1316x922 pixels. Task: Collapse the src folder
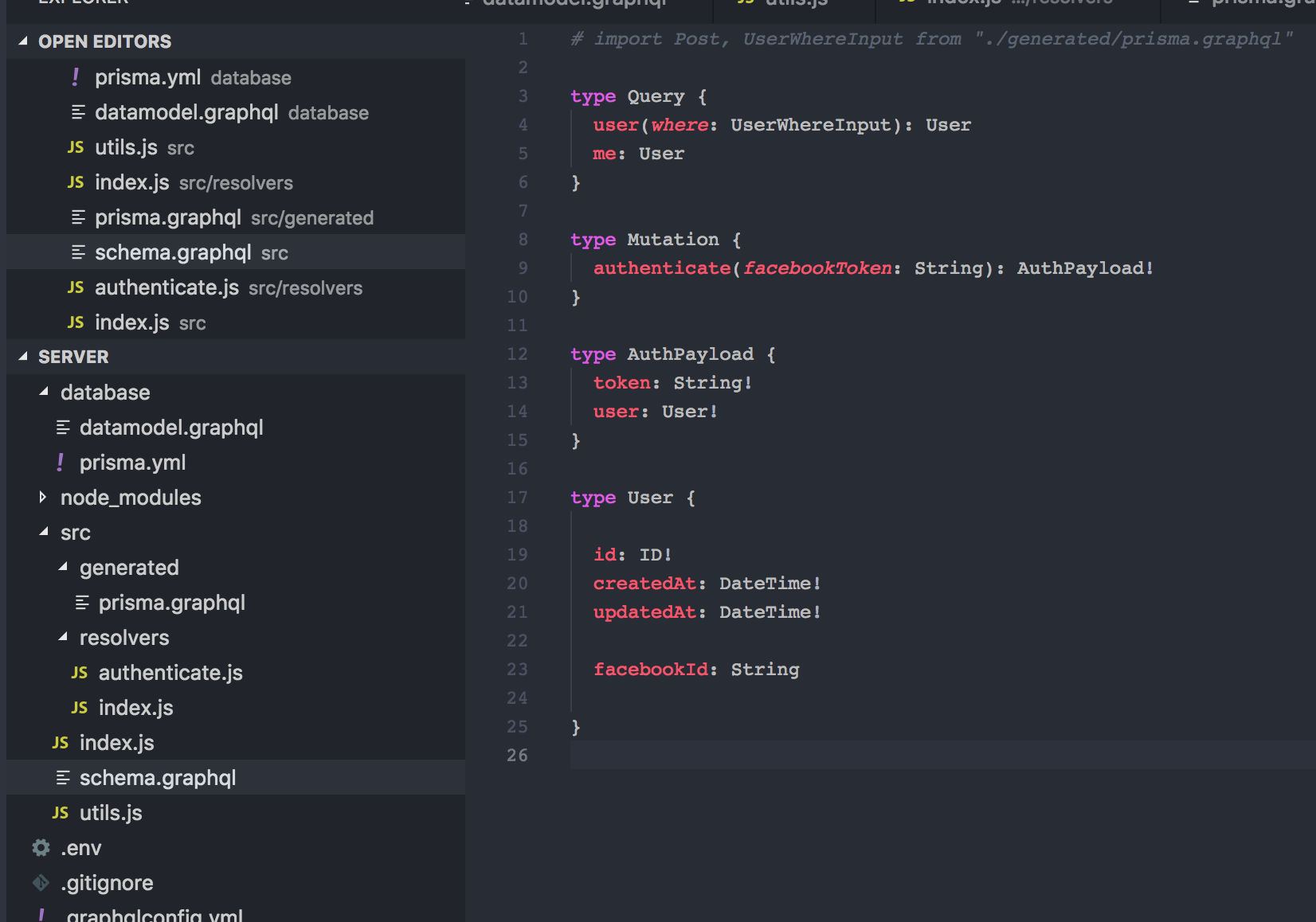pos(44,532)
